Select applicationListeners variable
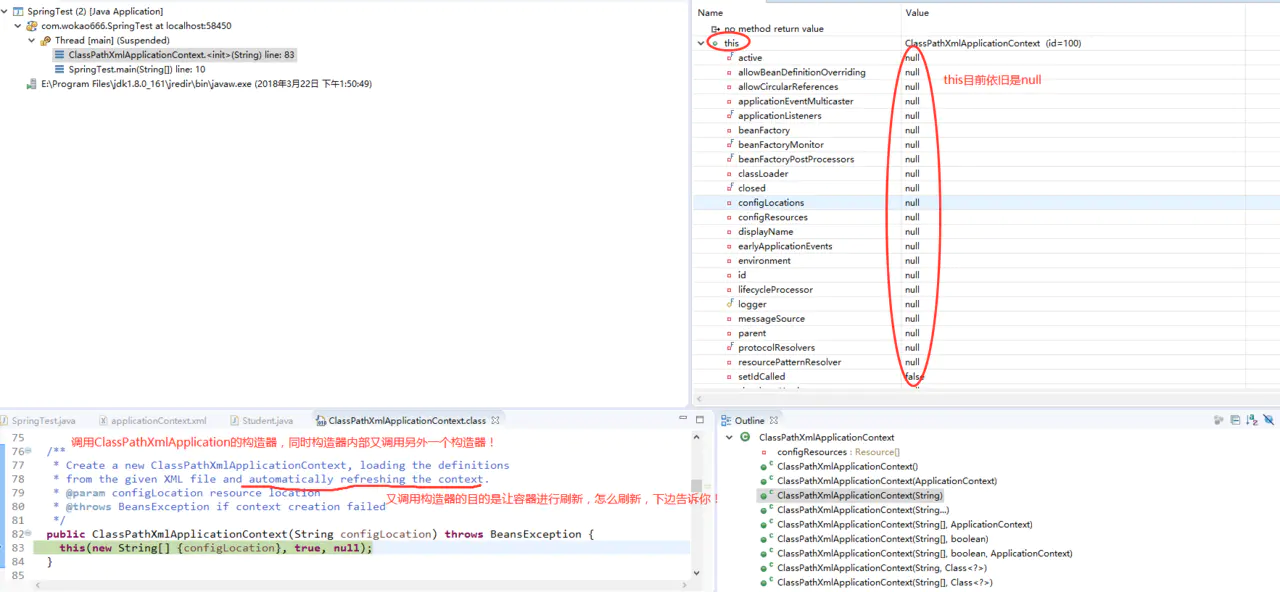This screenshot has height=592, width=1280. (780, 116)
